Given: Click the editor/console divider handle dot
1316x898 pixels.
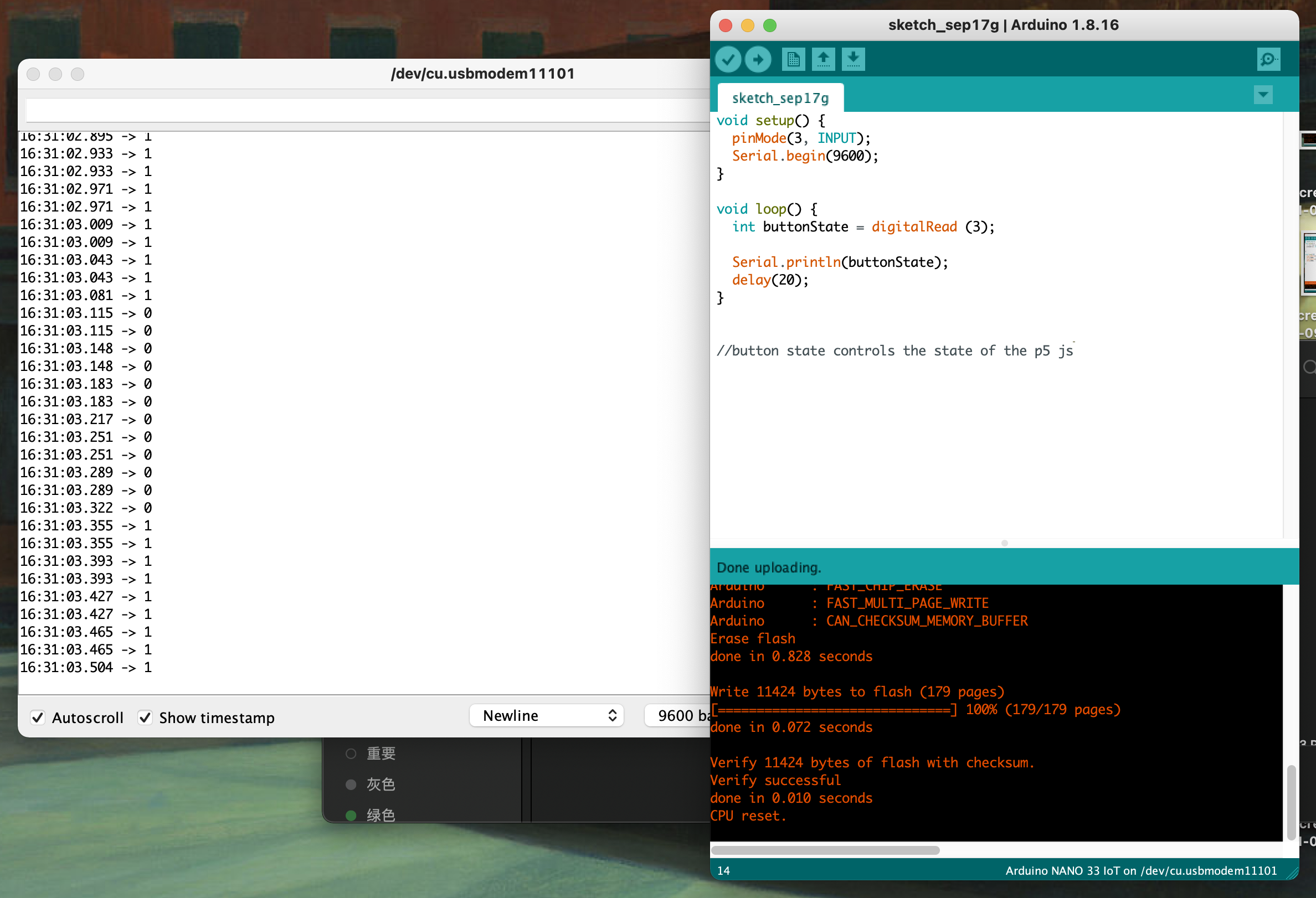Looking at the screenshot, I should point(1005,543).
